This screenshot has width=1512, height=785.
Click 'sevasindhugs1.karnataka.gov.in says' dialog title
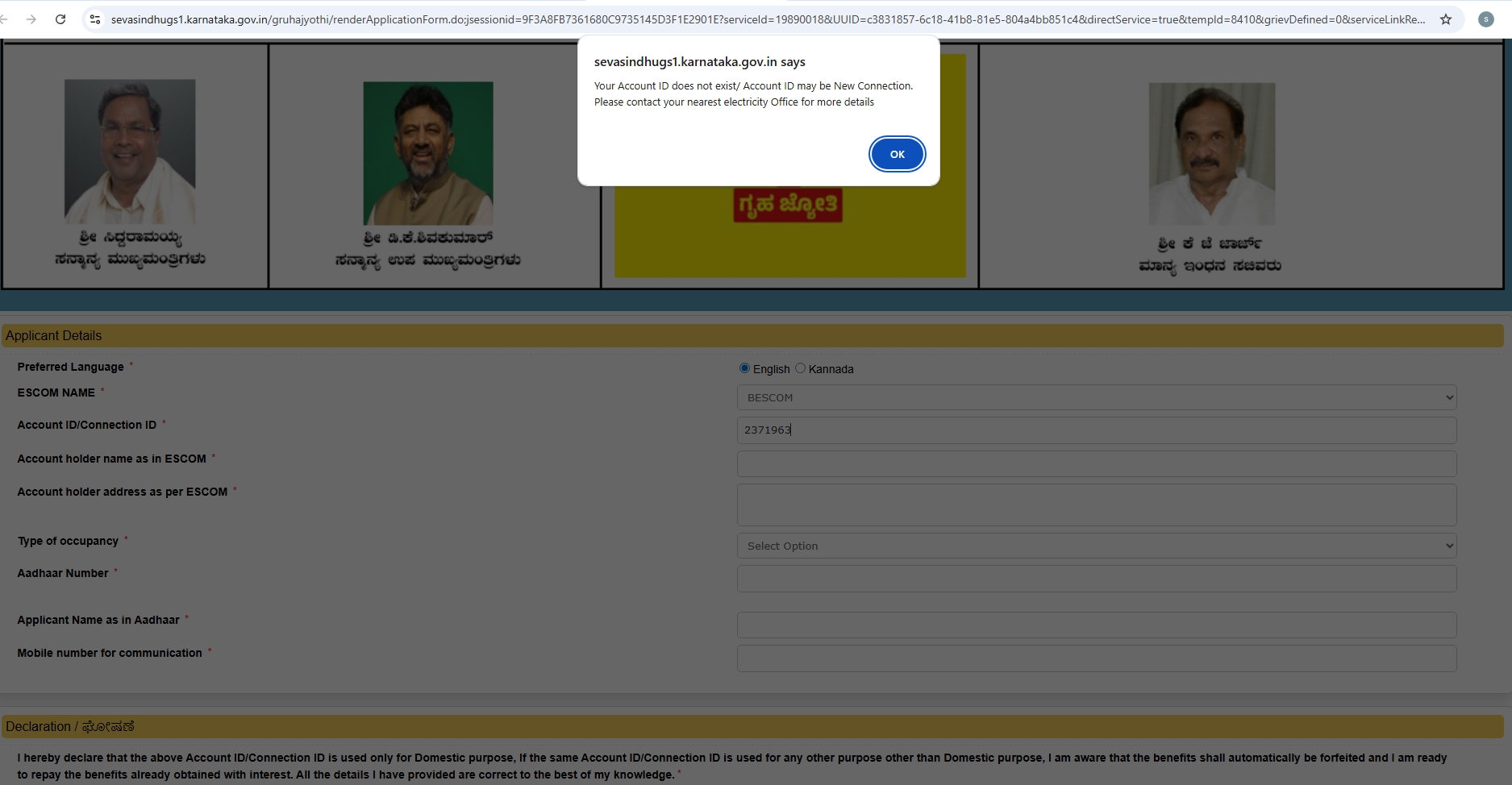click(700, 62)
